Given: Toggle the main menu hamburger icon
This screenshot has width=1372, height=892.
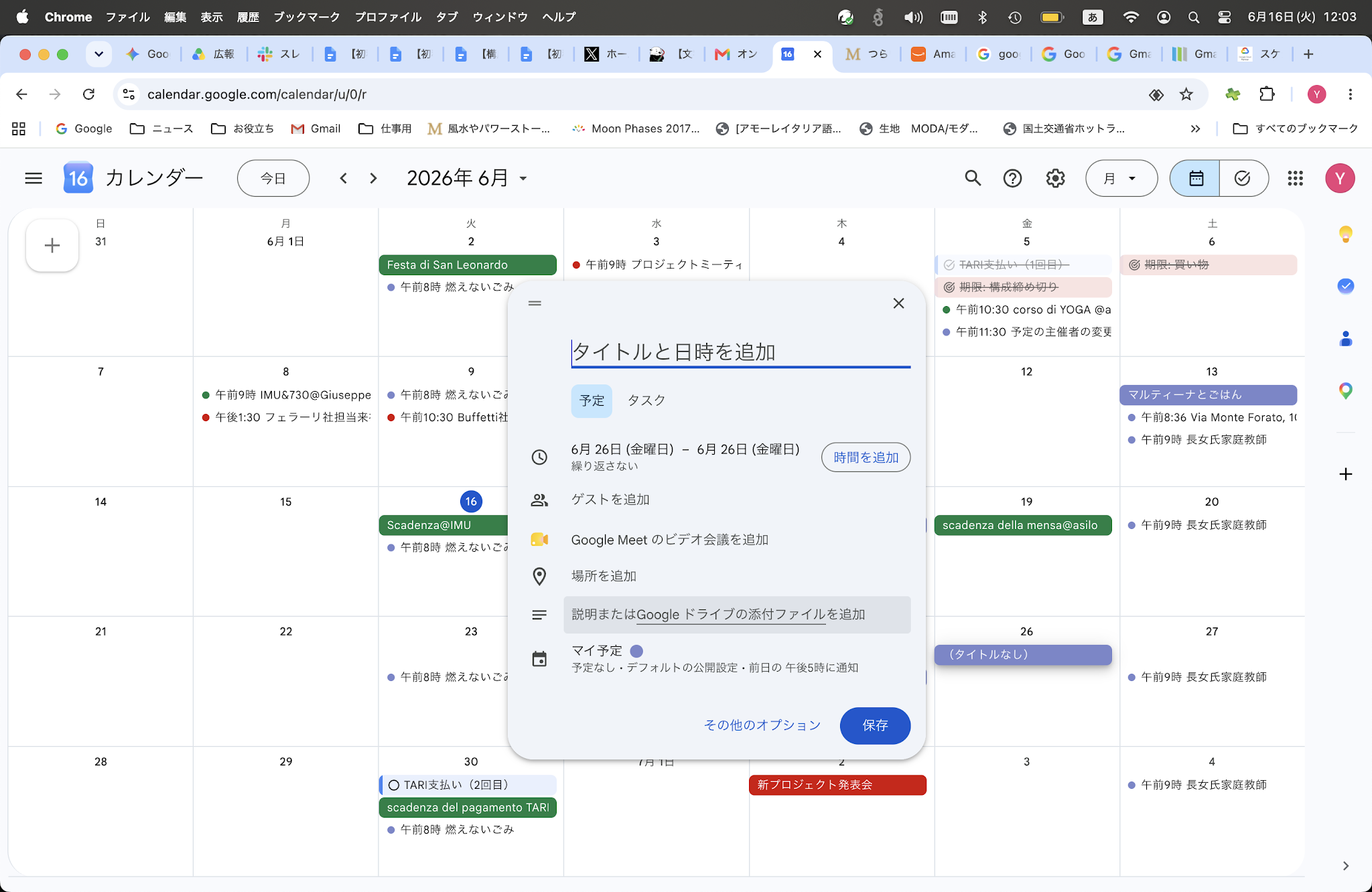Looking at the screenshot, I should 33,178.
